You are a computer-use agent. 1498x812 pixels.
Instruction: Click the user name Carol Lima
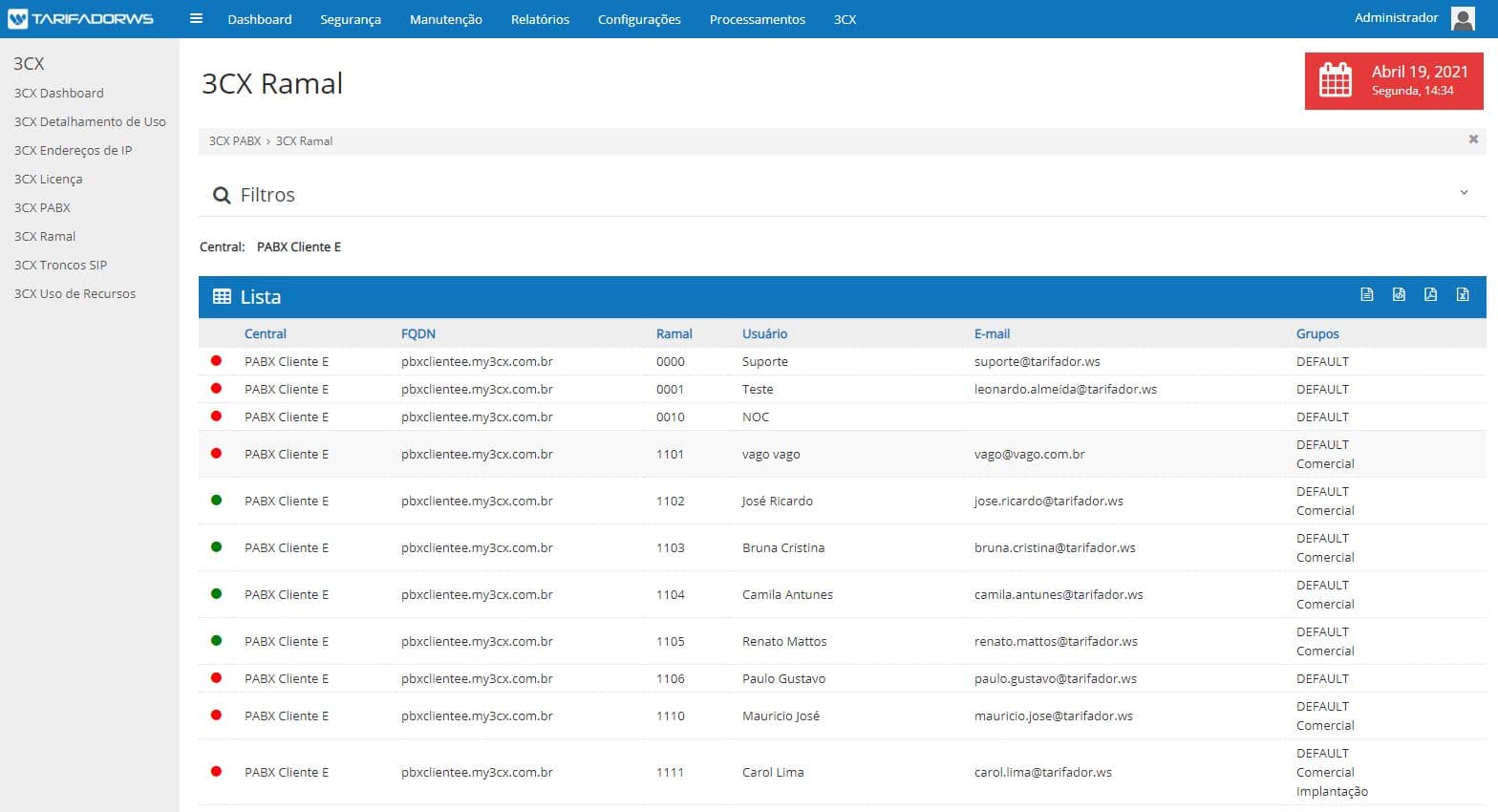(x=773, y=772)
